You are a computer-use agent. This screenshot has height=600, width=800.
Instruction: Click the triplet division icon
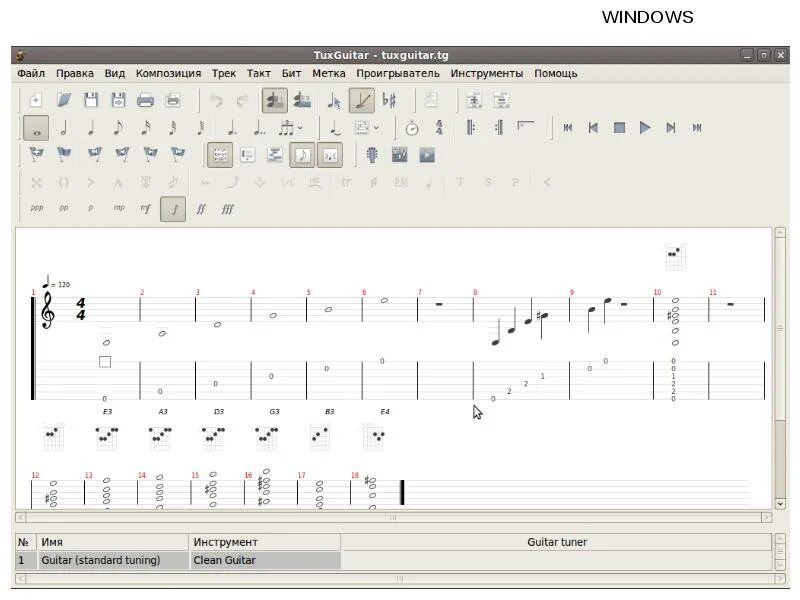286,128
